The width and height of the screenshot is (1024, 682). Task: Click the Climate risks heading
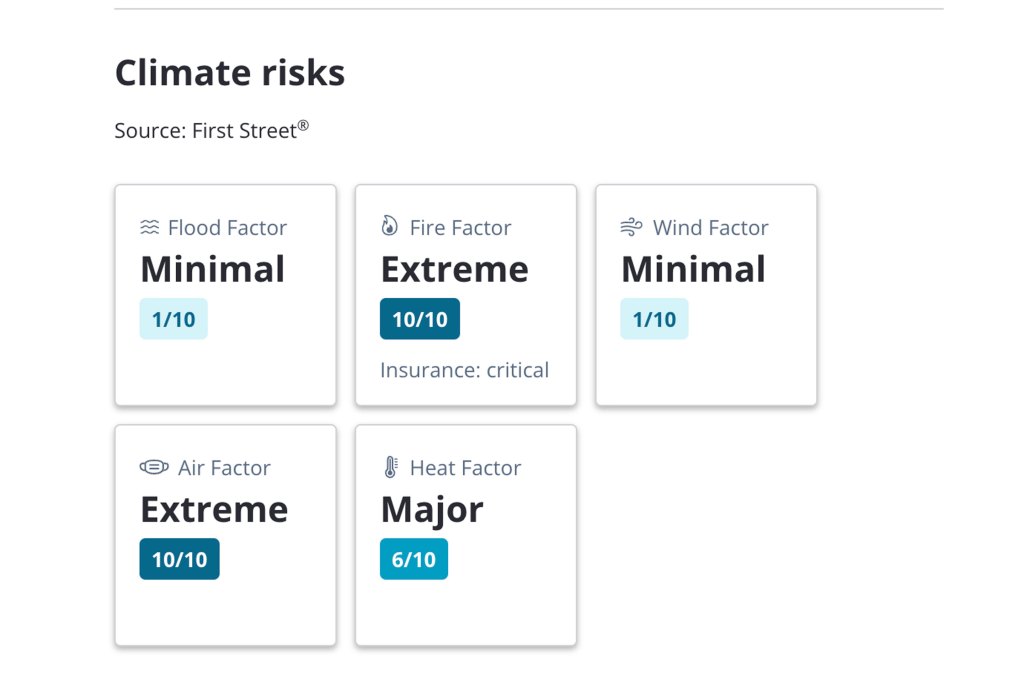(229, 72)
